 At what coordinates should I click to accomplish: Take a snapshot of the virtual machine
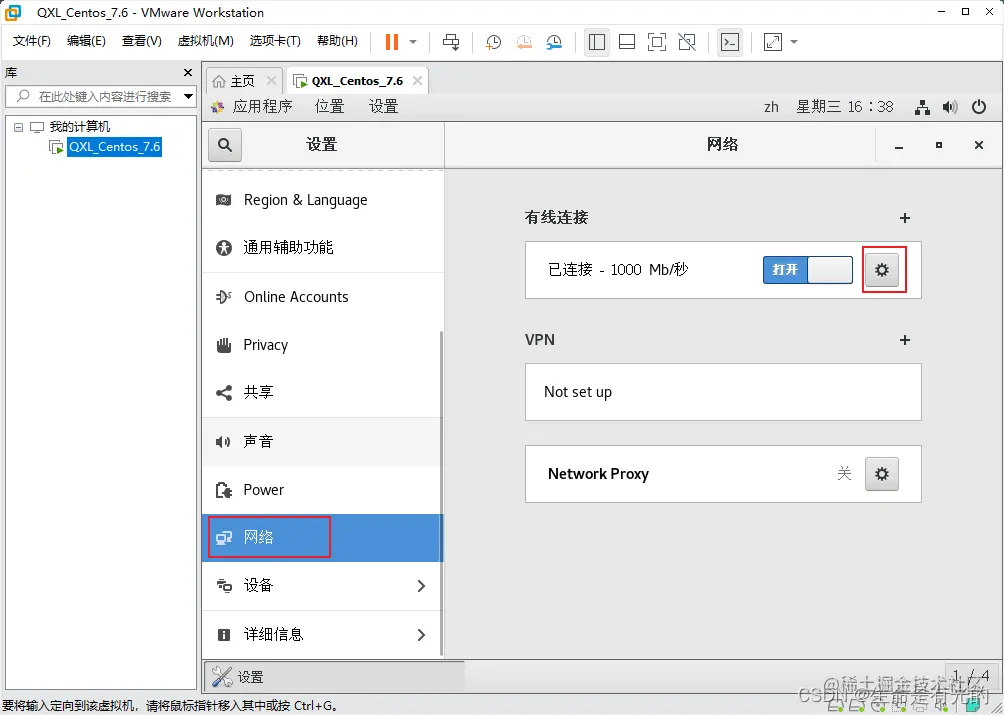click(x=492, y=41)
